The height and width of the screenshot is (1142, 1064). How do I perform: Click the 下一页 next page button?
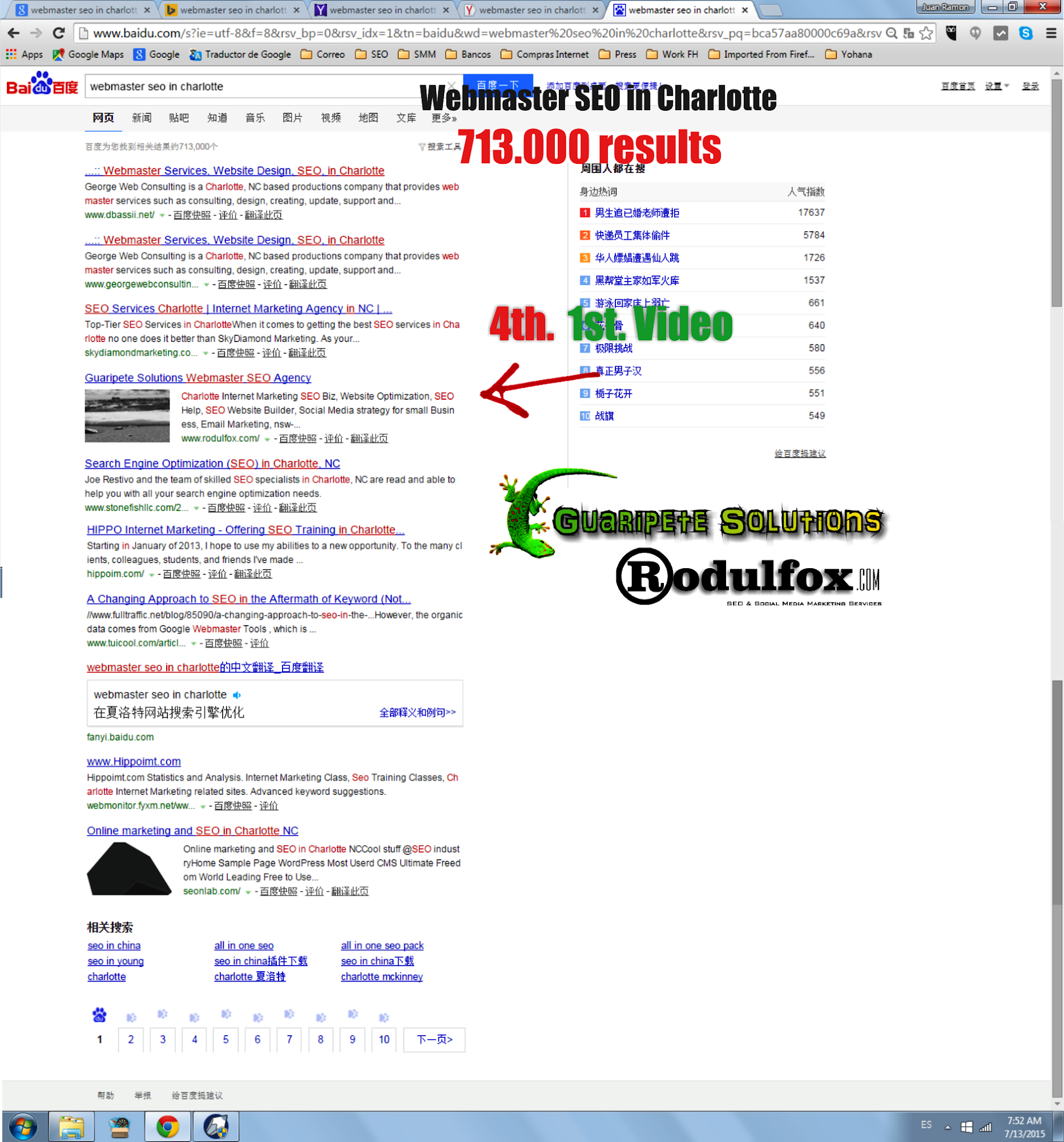click(434, 1039)
